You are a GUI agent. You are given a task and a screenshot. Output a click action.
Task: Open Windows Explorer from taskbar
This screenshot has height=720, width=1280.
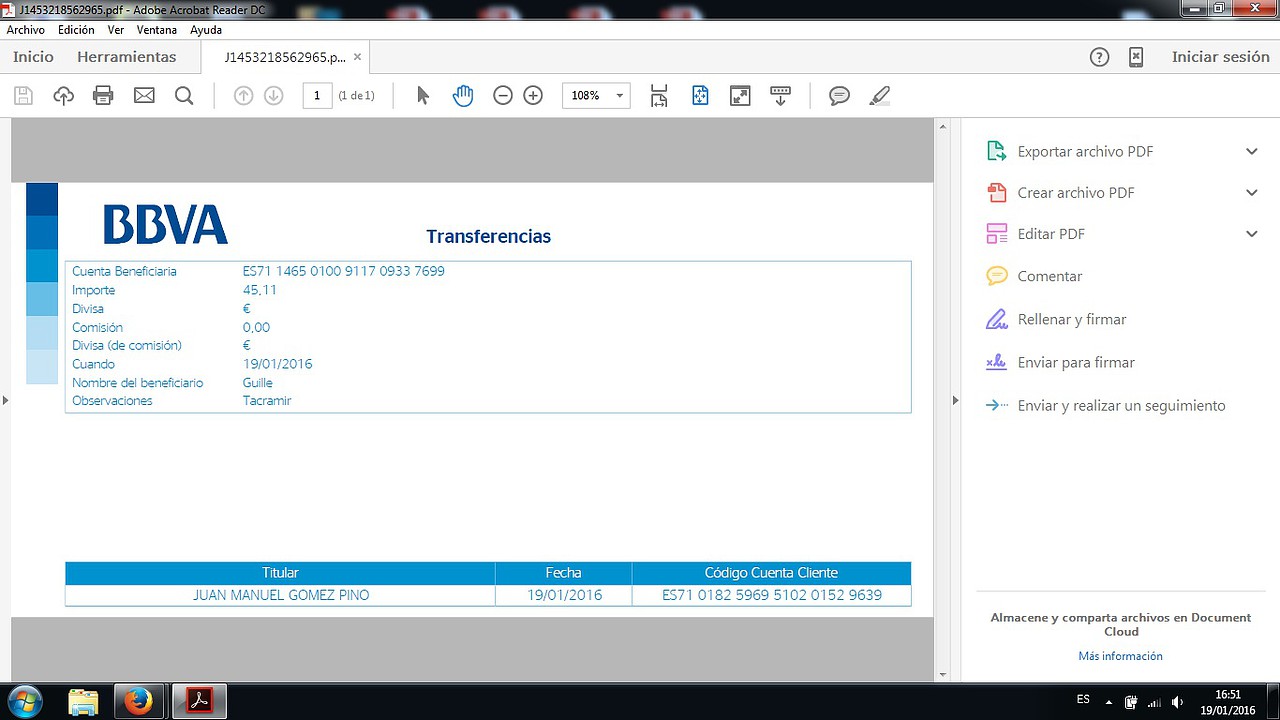point(84,702)
